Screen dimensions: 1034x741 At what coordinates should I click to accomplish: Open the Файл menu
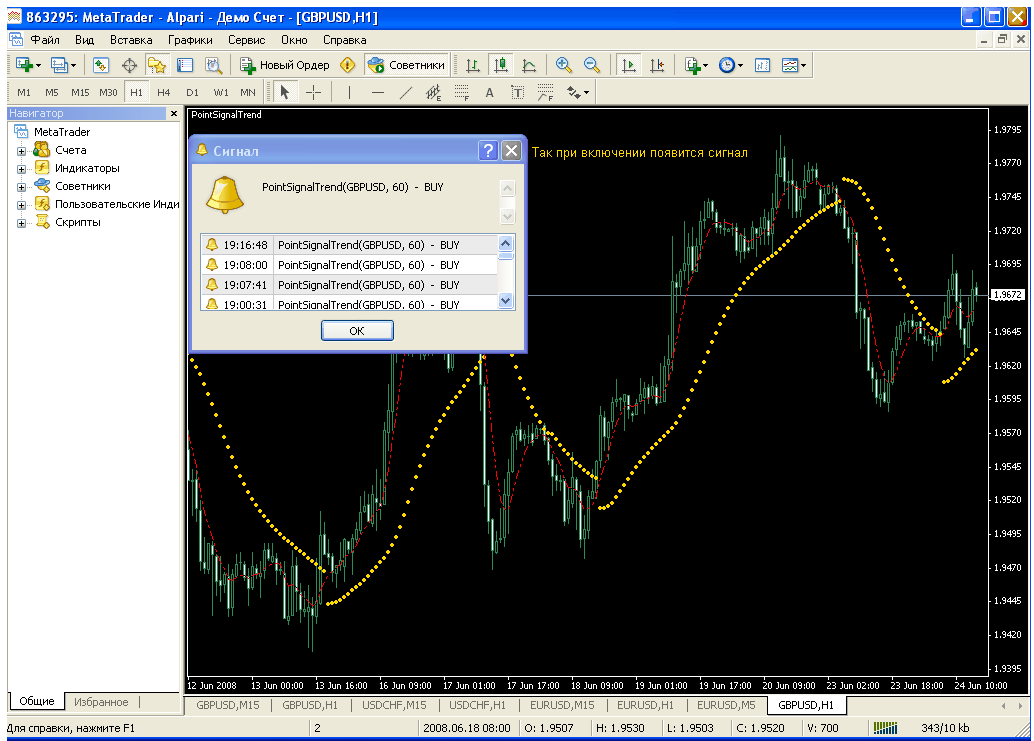[45, 40]
